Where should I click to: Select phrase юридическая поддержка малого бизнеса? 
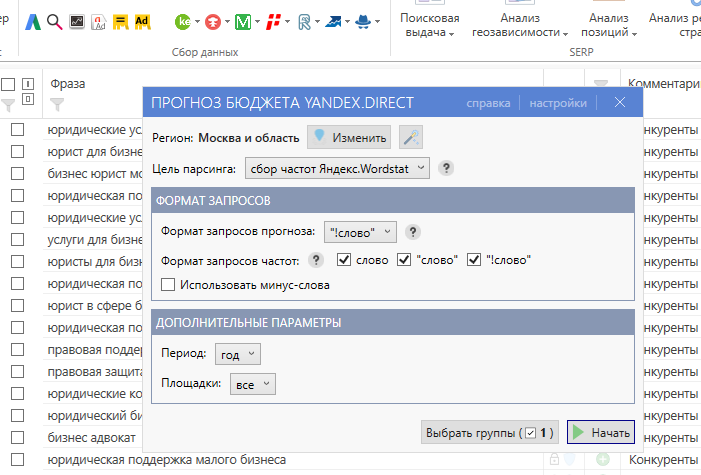coord(167,459)
